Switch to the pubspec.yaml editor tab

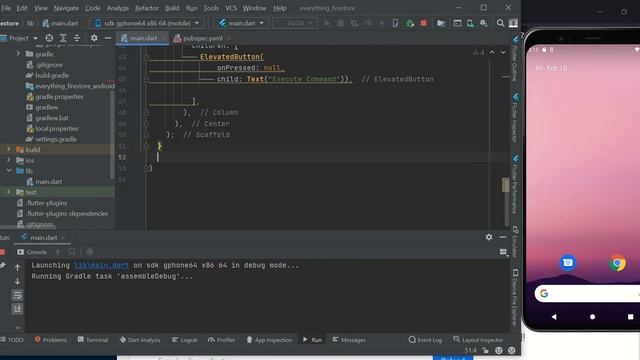pos(202,38)
